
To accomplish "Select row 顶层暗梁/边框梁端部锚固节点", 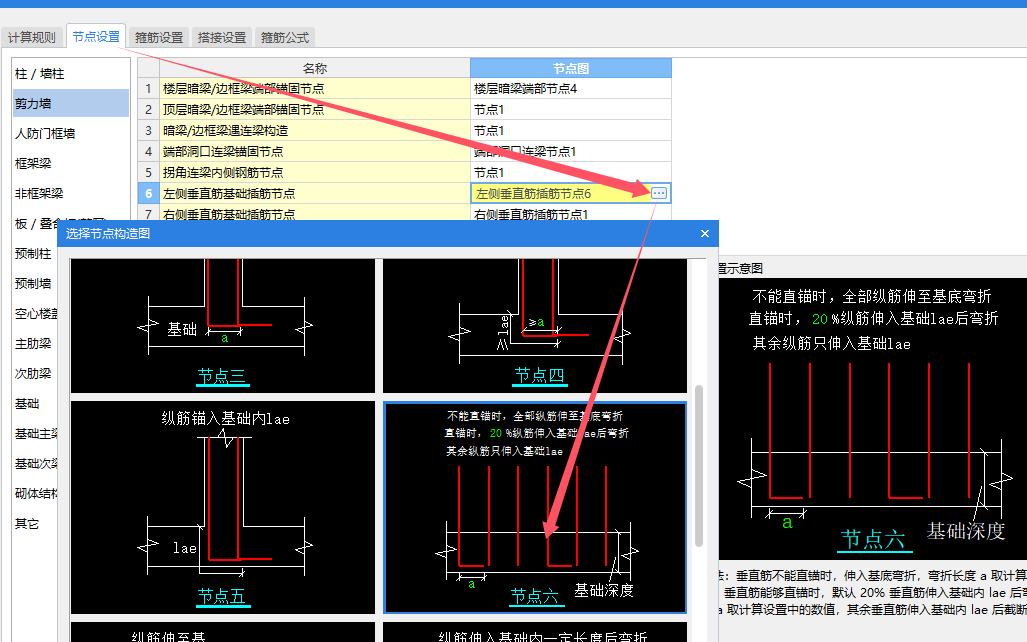I will (315, 109).
